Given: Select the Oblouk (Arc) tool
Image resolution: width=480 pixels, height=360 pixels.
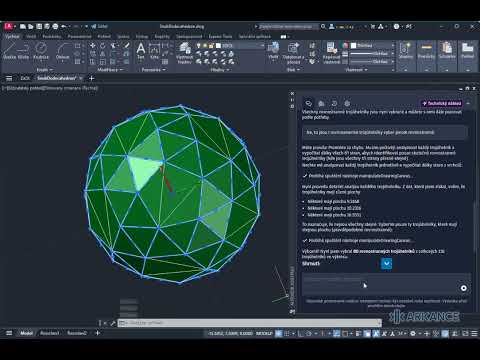Looking at the screenshot, I should [63, 51].
